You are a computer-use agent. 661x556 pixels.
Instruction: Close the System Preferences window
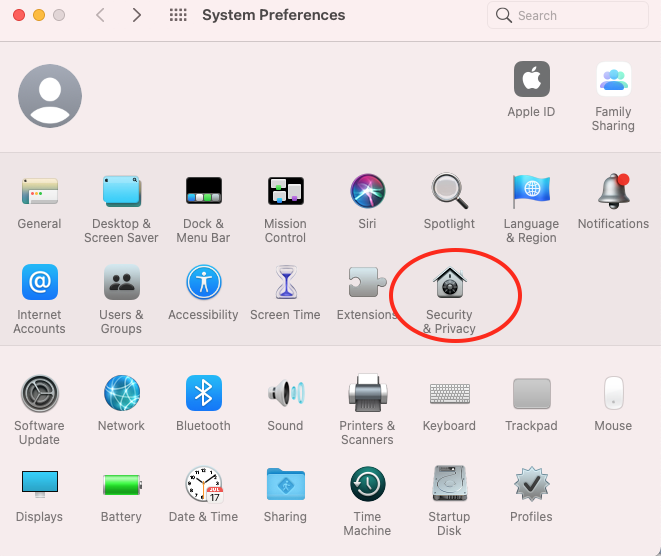click(x=19, y=15)
